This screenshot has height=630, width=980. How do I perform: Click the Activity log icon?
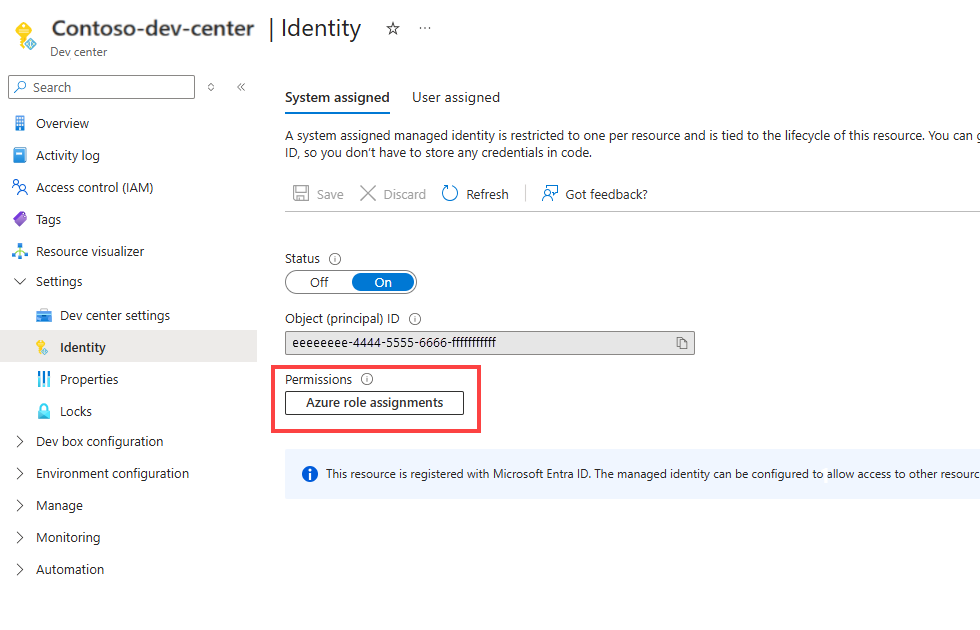click(x=20, y=155)
